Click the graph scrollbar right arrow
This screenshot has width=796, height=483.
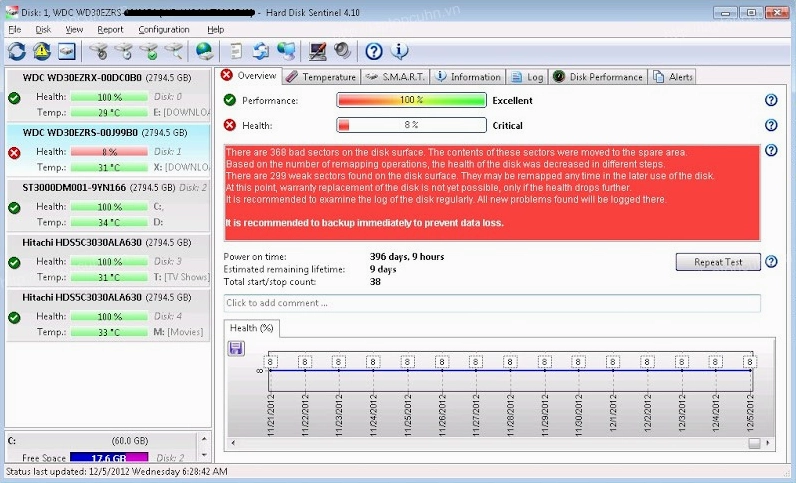768,443
